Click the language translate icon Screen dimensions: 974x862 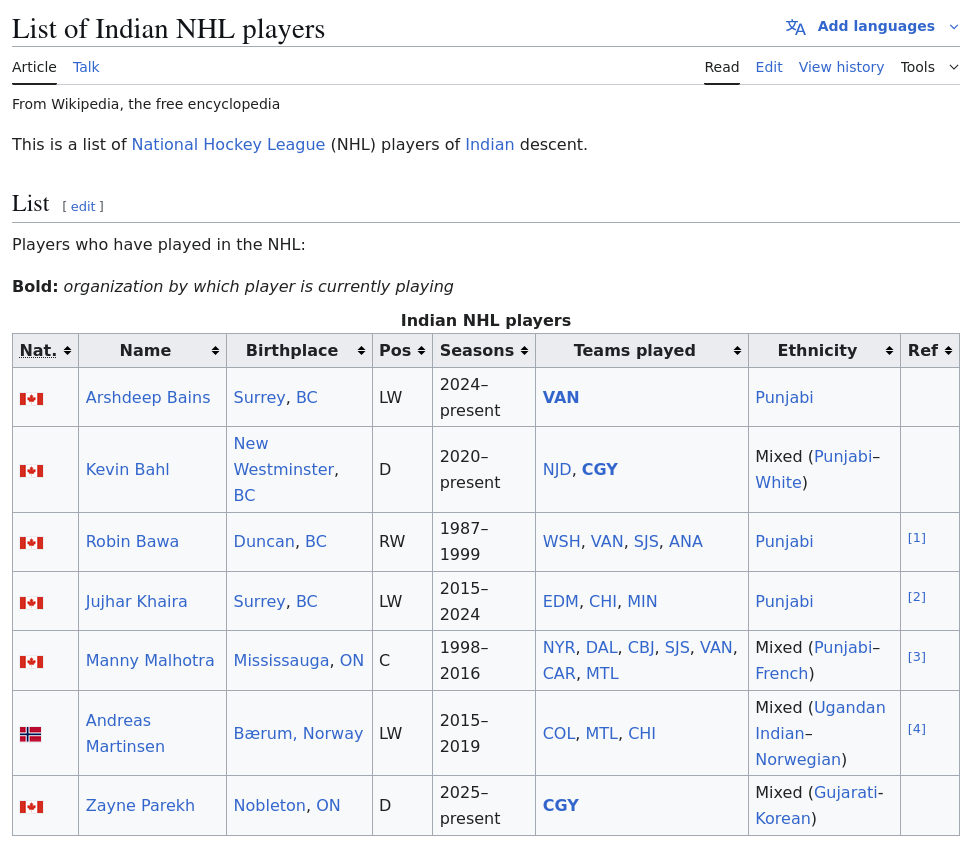point(796,27)
